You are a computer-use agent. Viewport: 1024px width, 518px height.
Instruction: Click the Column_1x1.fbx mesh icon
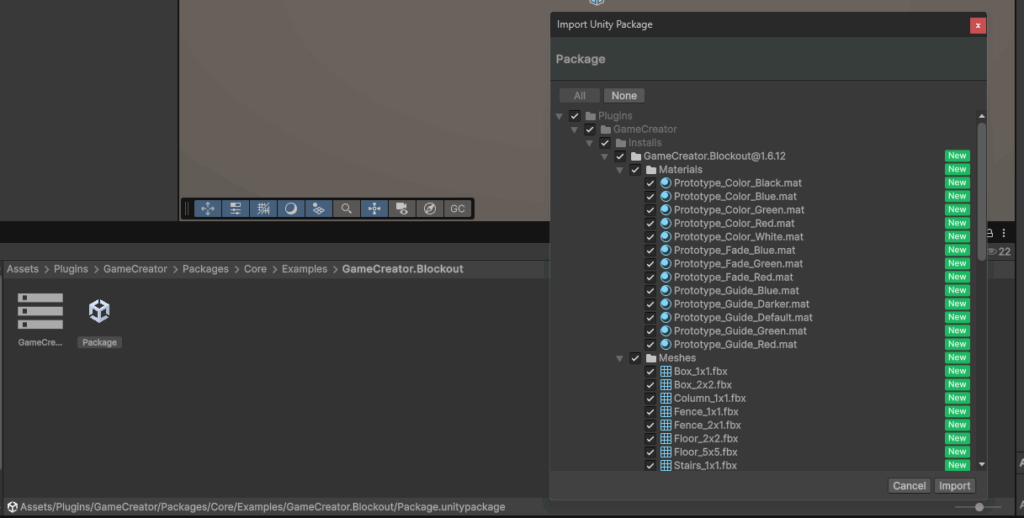(665, 398)
